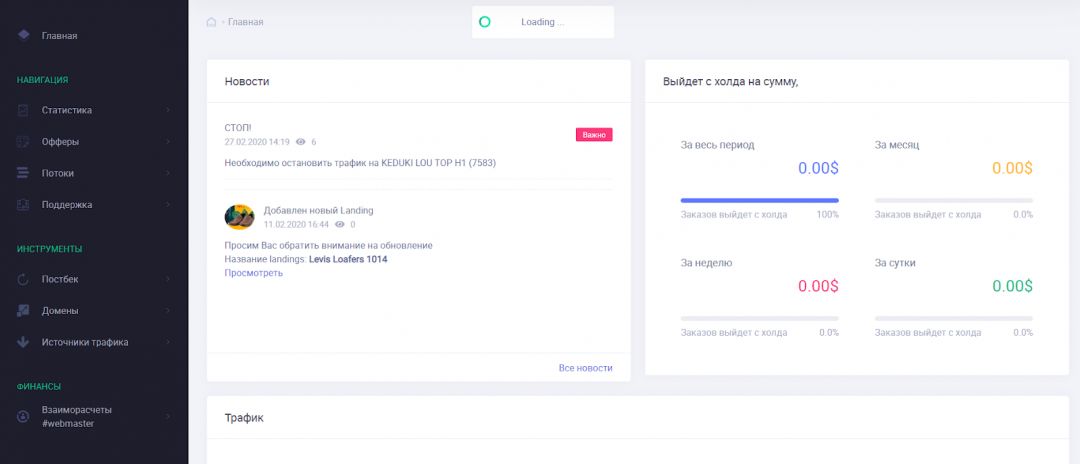Click the Levis Loafers 1014 landing name

click(348, 260)
